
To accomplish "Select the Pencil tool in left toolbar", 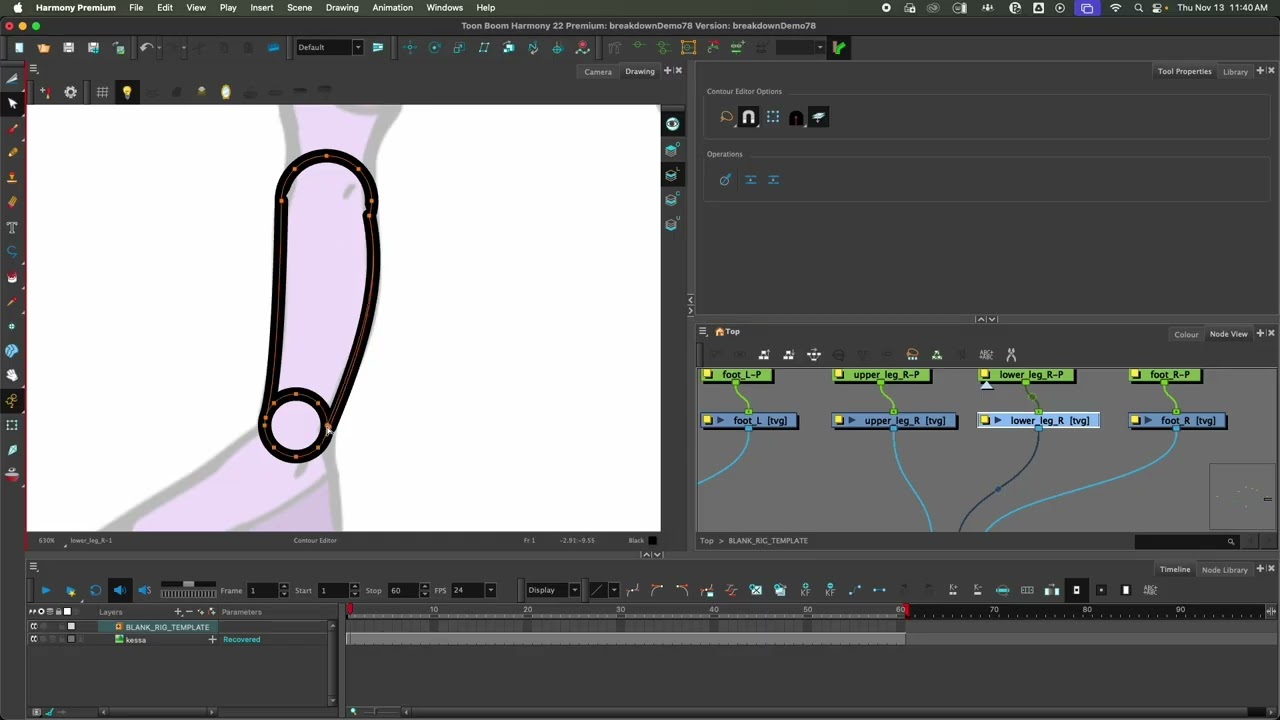I will click(x=12, y=153).
